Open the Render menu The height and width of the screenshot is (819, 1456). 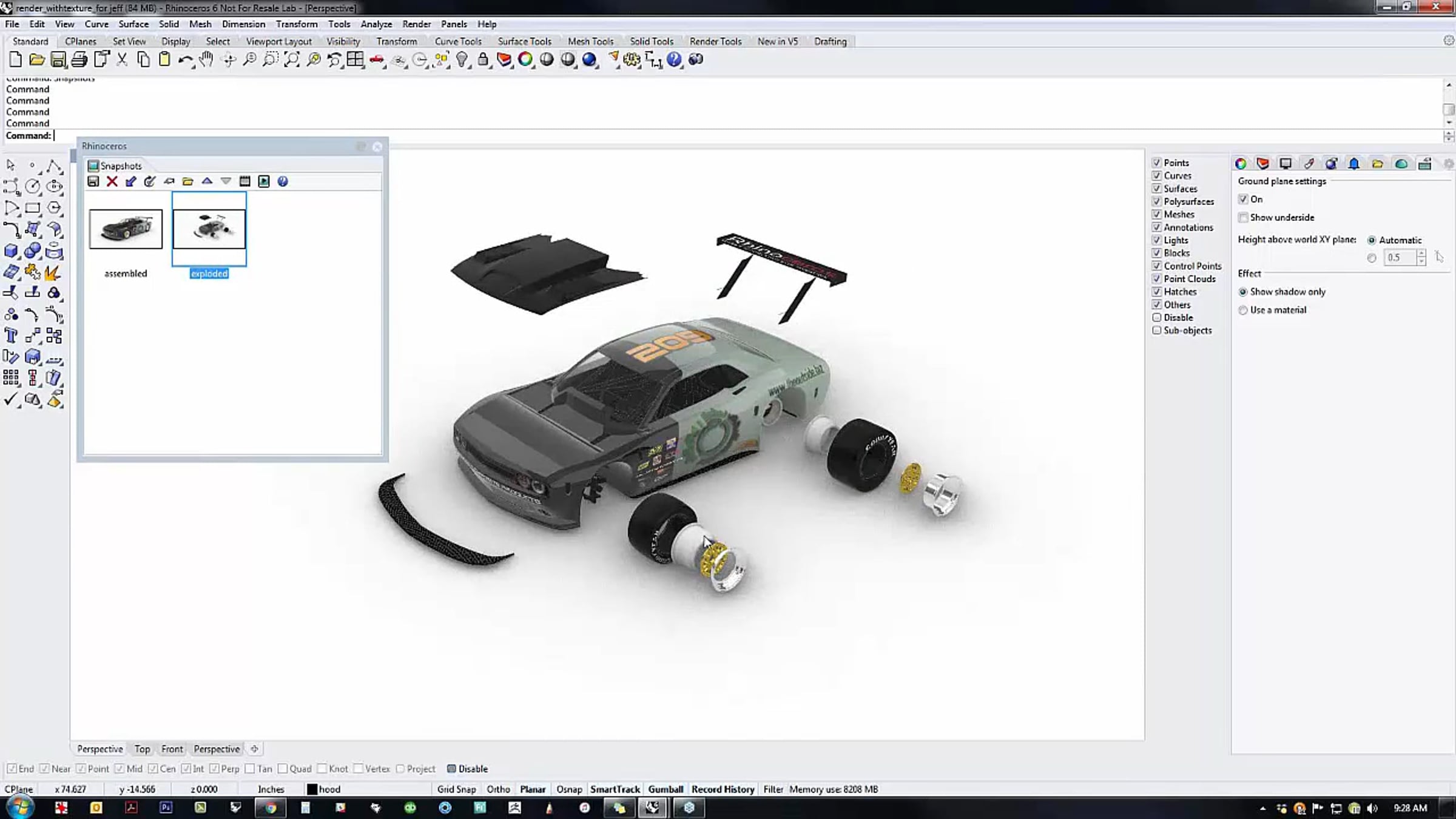point(416,24)
